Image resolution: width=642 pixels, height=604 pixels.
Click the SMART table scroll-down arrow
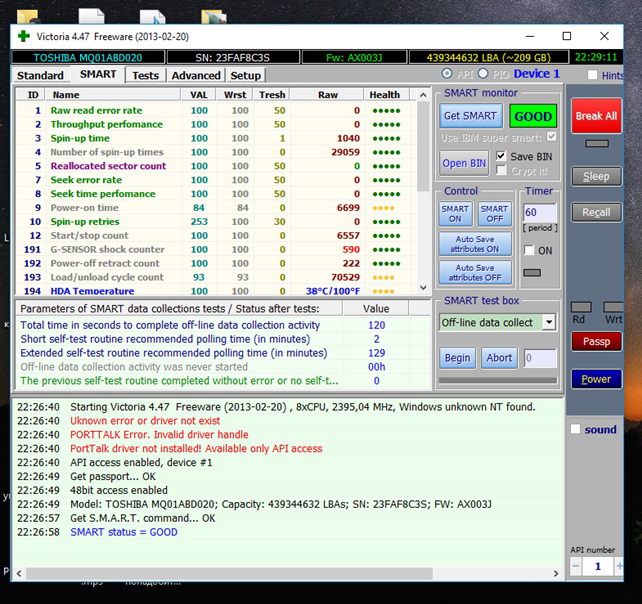click(x=423, y=287)
